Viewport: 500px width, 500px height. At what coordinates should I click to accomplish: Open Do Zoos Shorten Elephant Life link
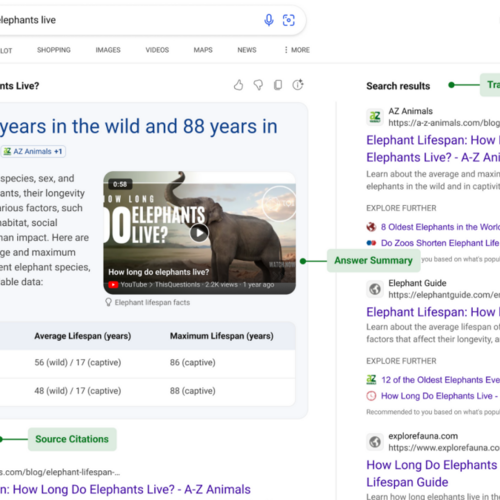[x=440, y=243]
